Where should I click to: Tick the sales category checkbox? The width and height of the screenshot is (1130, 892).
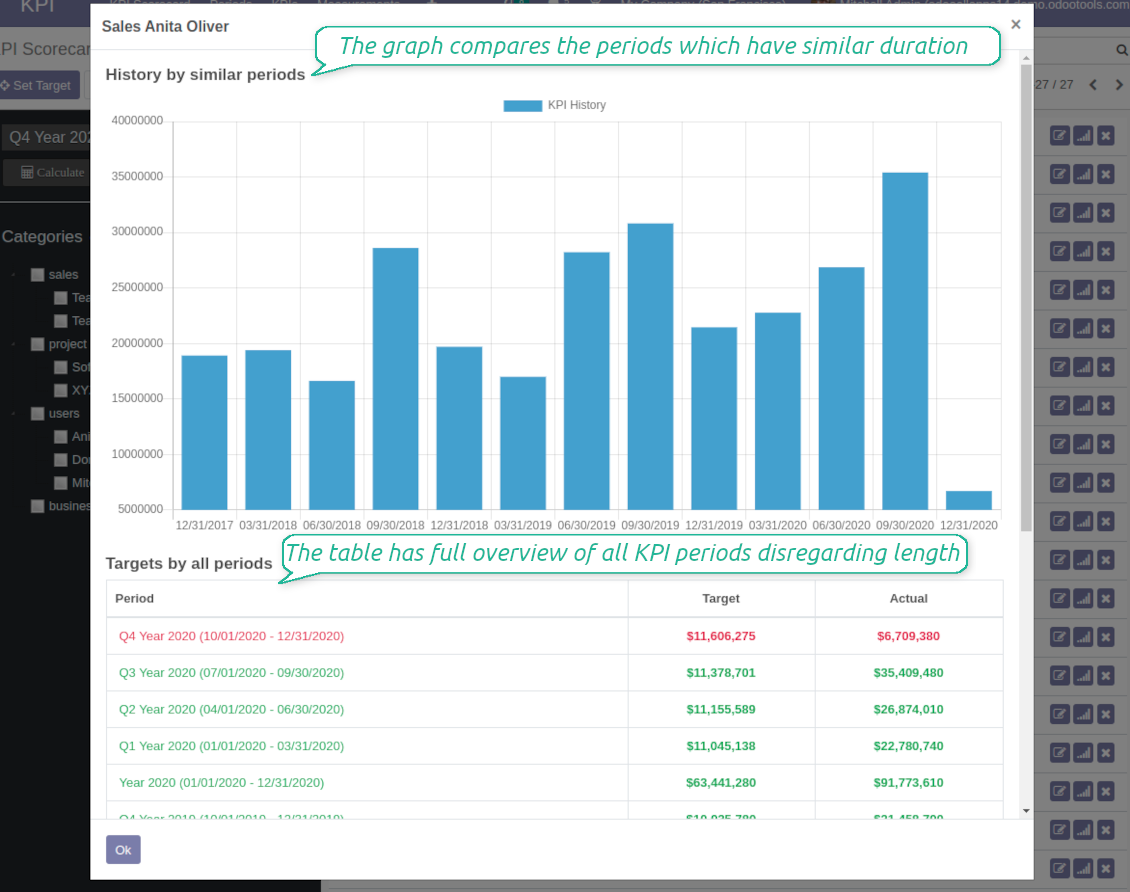(x=37, y=275)
